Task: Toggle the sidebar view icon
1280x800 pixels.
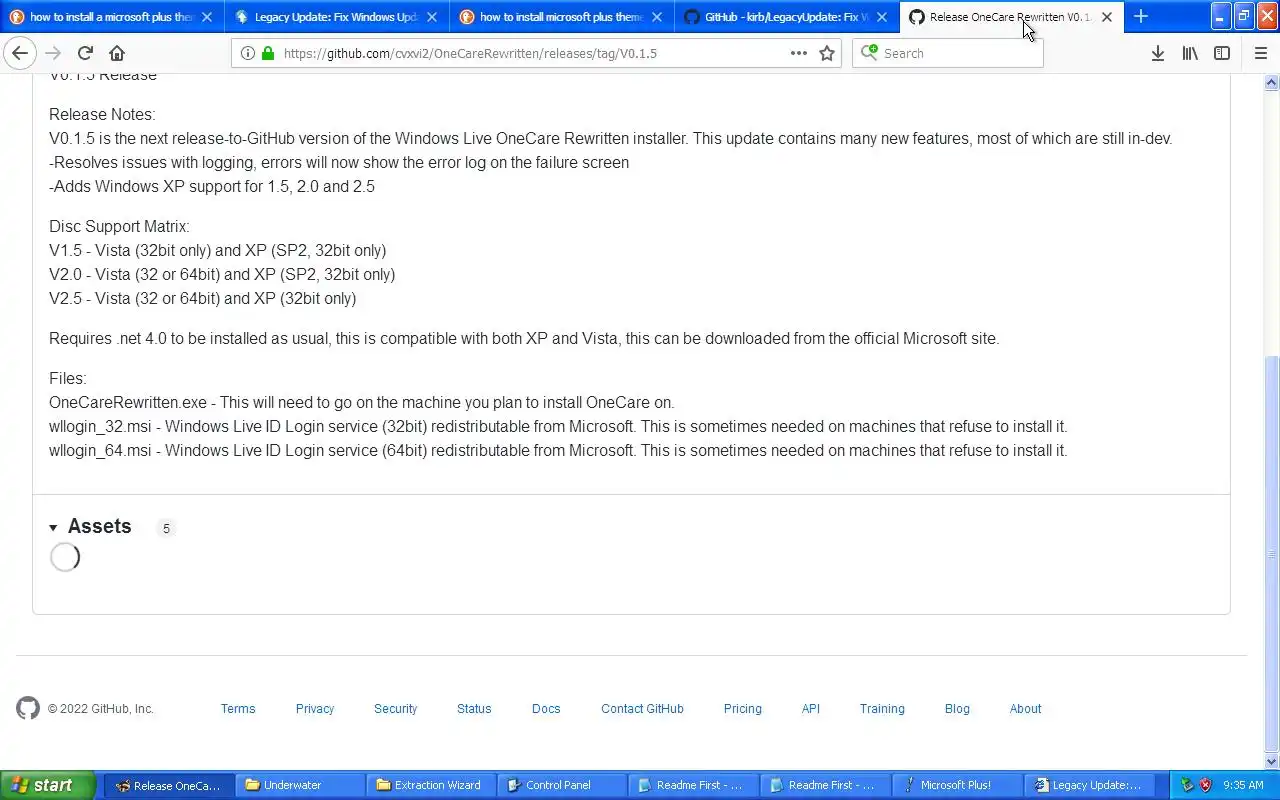Action: pyautogui.click(x=1222, y=53)
